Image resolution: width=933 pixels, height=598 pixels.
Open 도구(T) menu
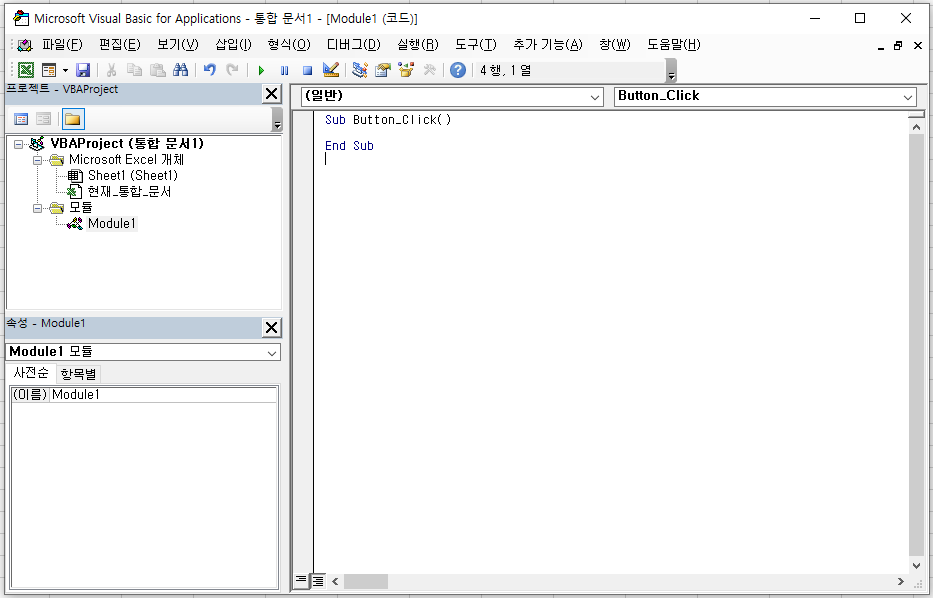tap(475, 45)
